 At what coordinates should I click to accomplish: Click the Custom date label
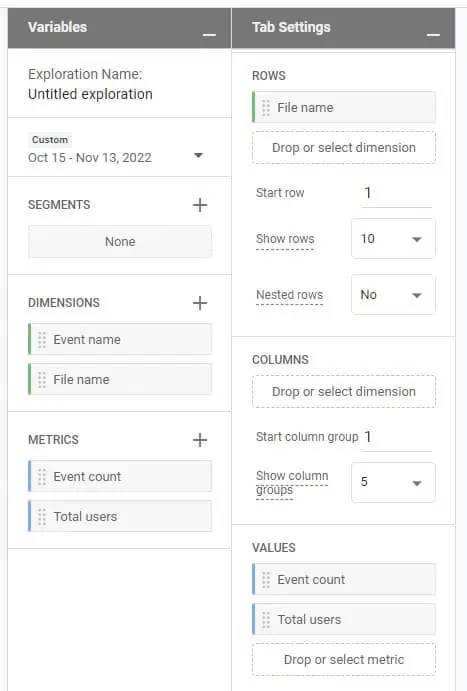tap(50, 140)
